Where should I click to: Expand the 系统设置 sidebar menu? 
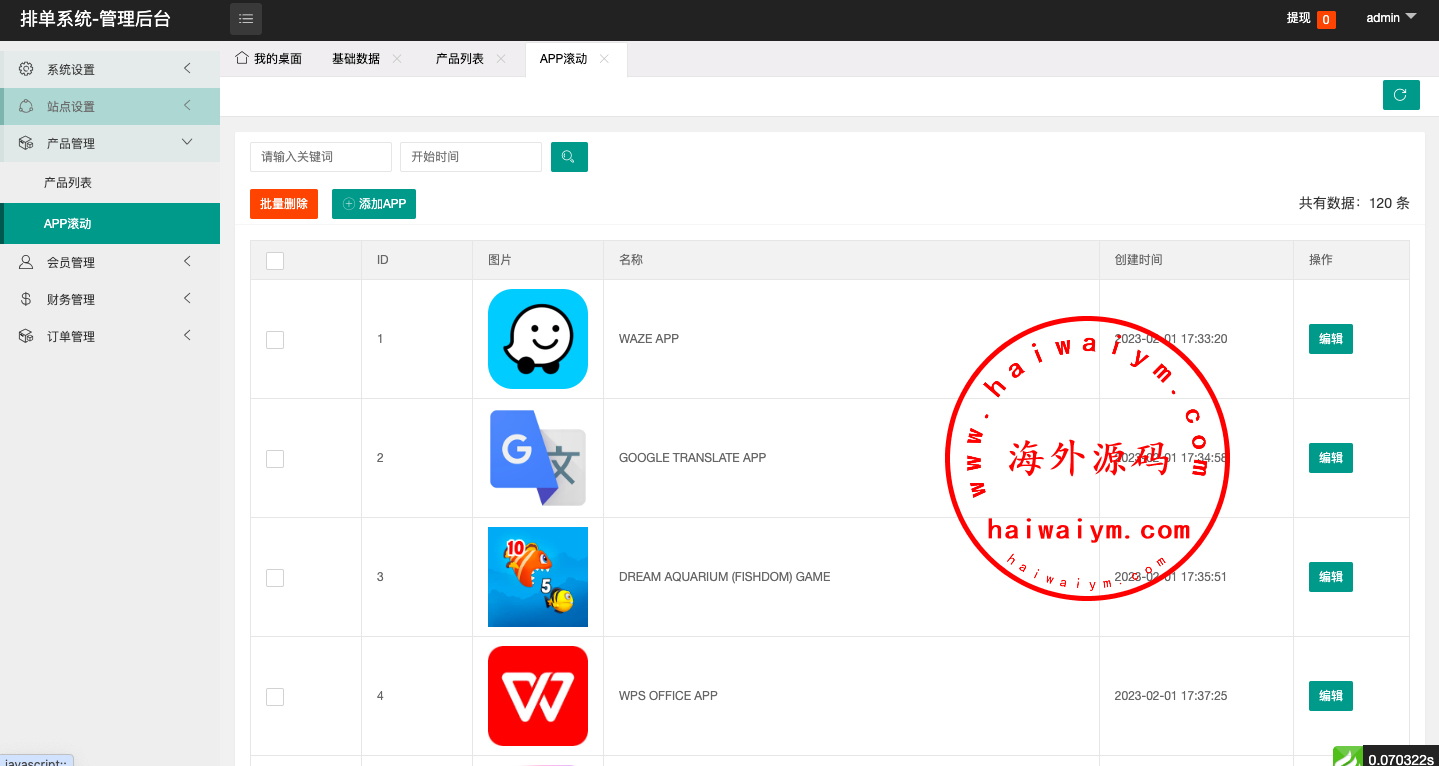pyautogui.click(x=110, y=69)
